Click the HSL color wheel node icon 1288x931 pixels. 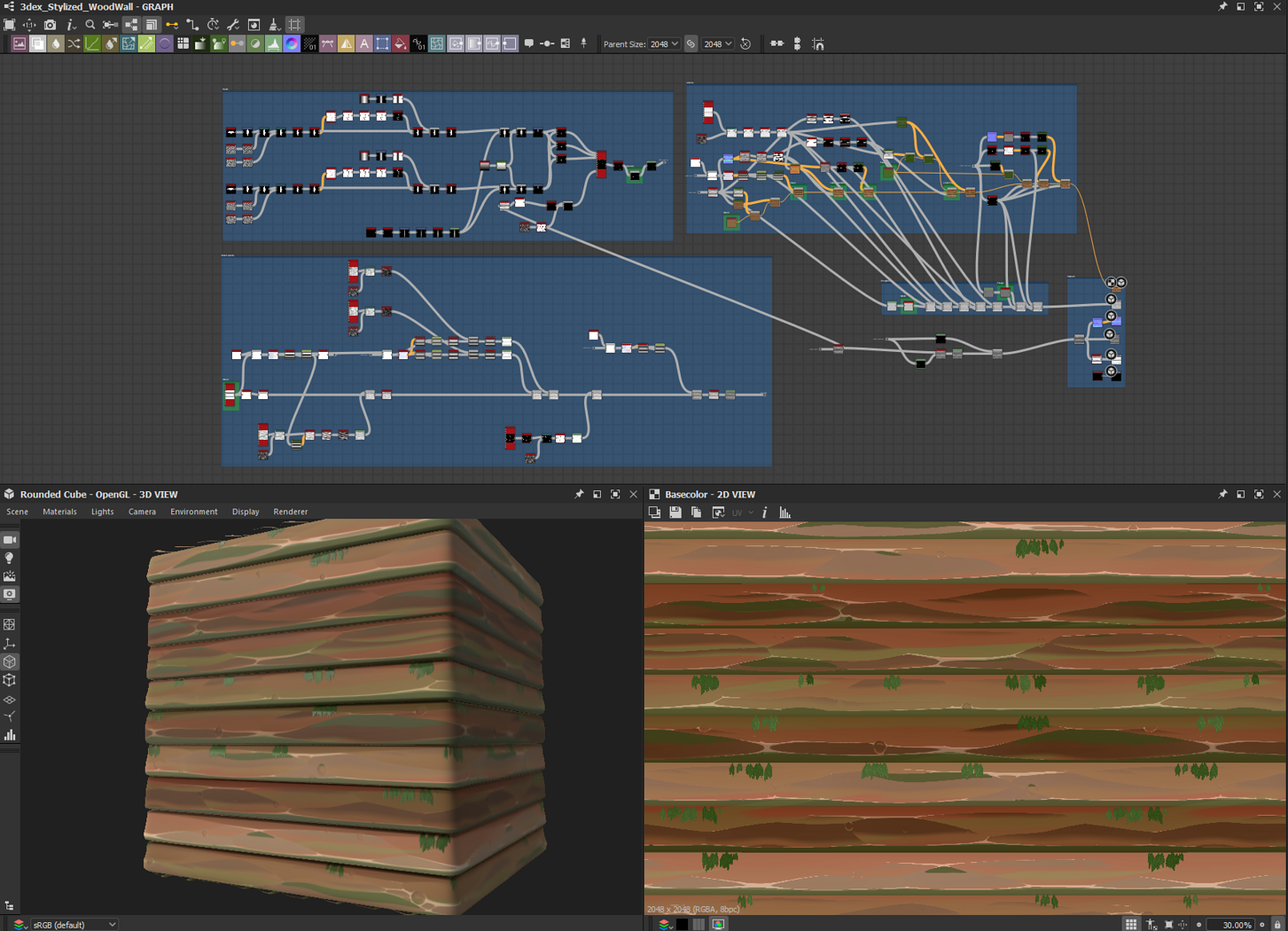pos(292,43)
